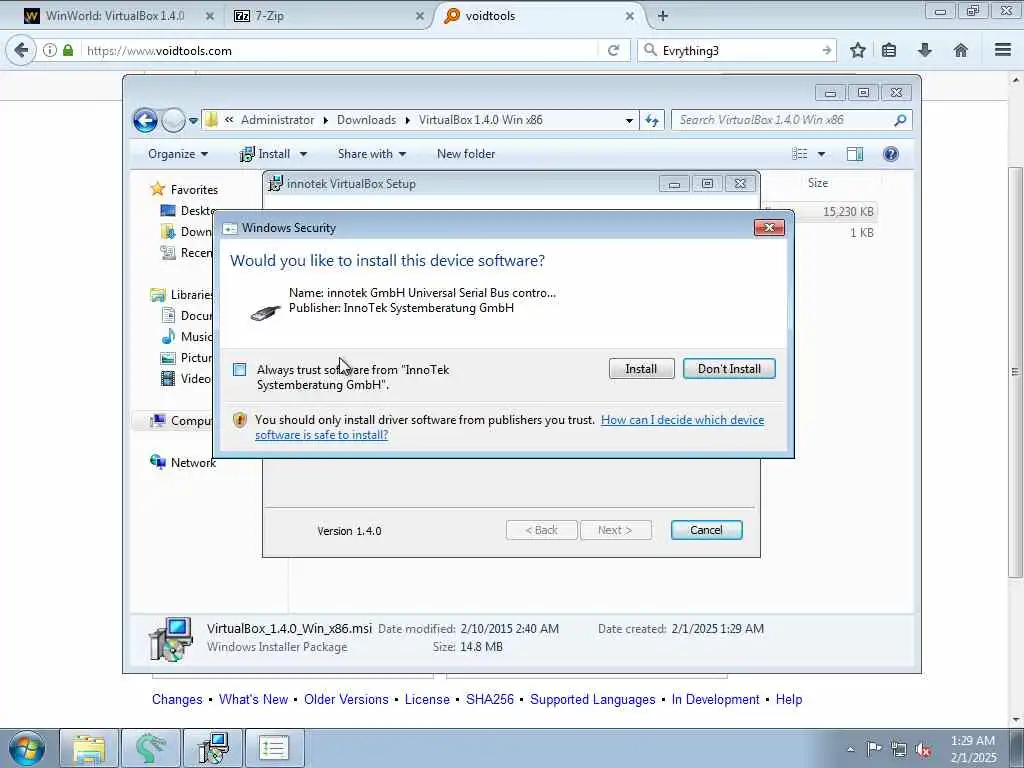1024x768 pixels.
Task: Click the Don't Install button
Action: tap(729, 368)
